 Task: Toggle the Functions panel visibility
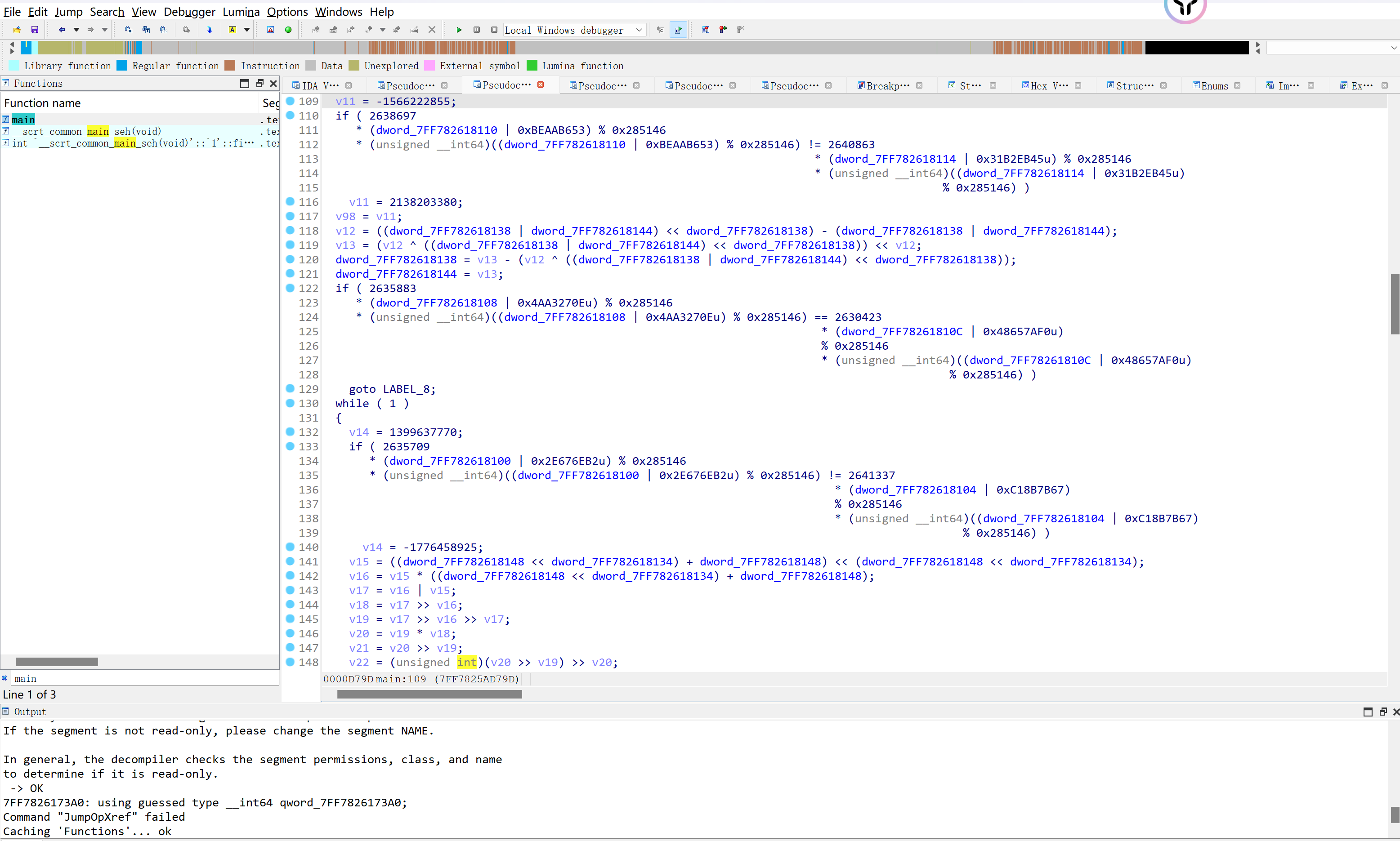coord(274,83)
